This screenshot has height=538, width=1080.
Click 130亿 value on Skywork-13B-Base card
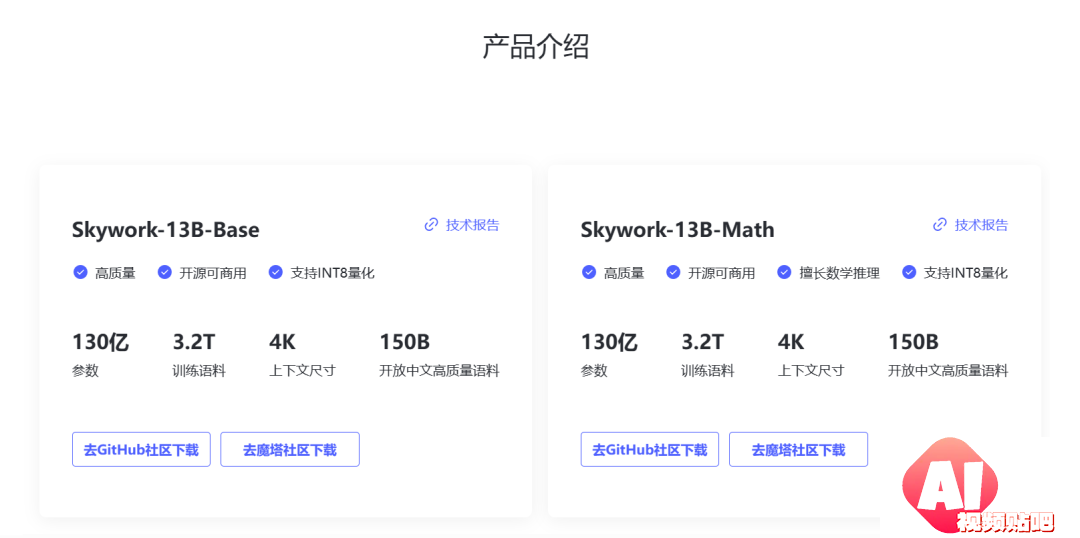pos(101,341)
